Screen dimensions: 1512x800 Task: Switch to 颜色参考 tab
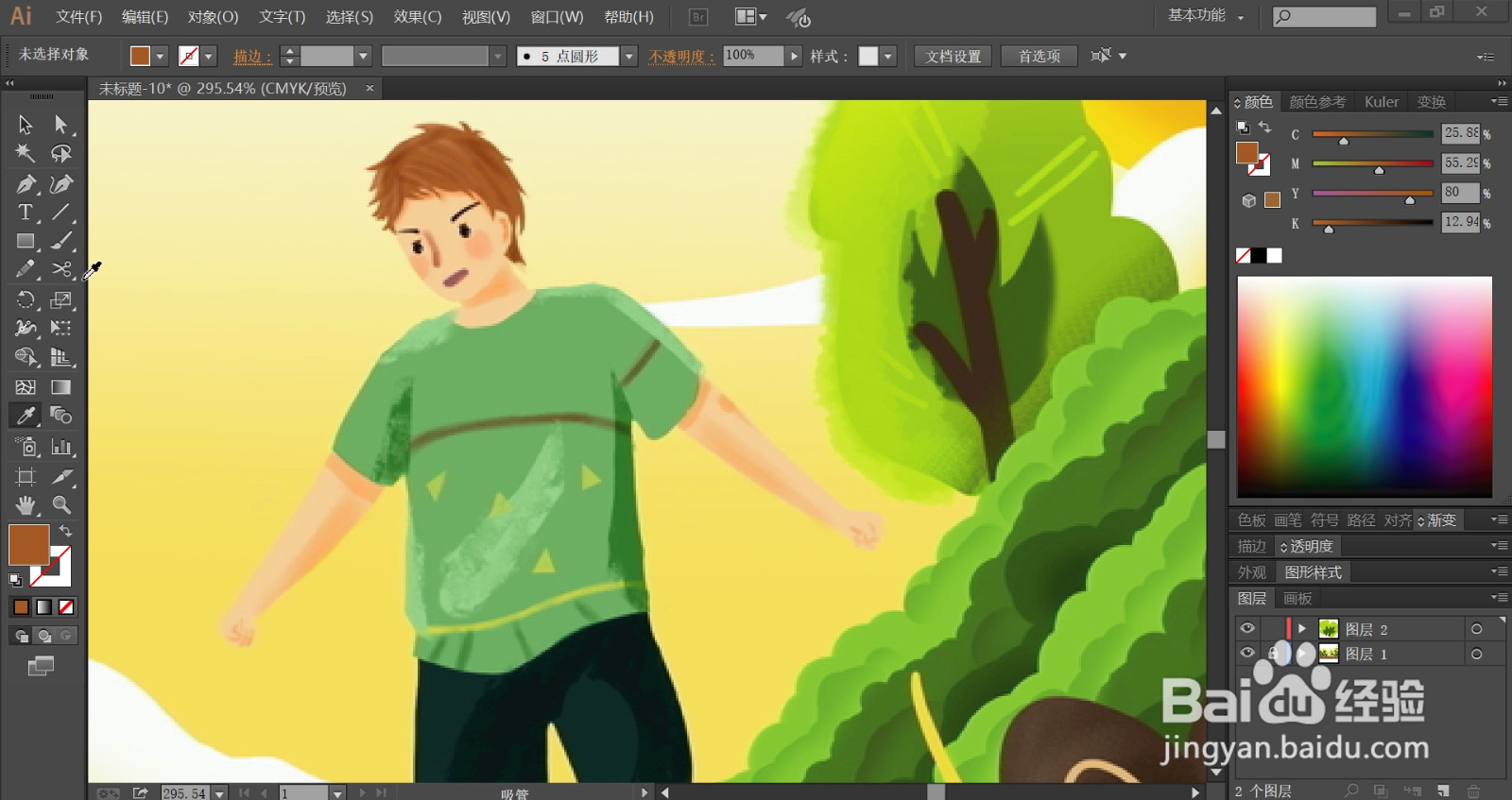[1317, 102]
